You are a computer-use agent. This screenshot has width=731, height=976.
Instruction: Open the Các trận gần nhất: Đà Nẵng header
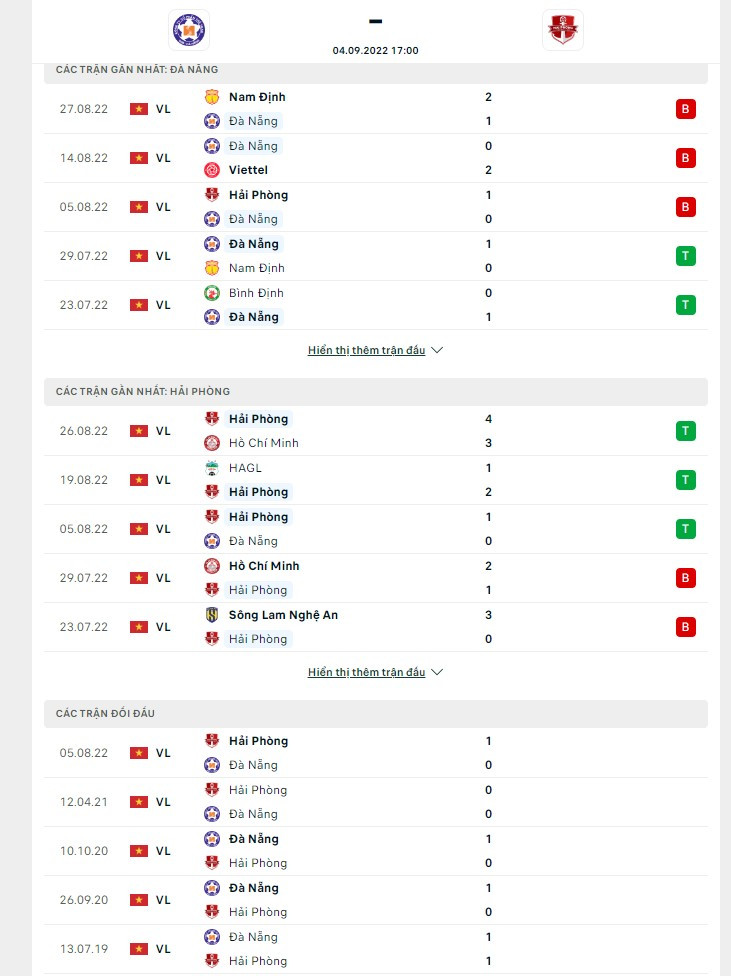pos(137,70)
